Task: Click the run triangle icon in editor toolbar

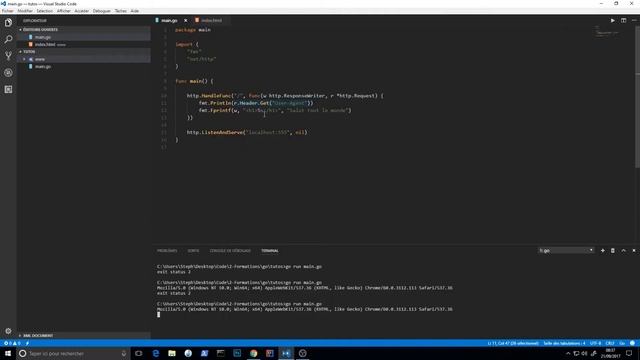Action: [x=613, y=20]
